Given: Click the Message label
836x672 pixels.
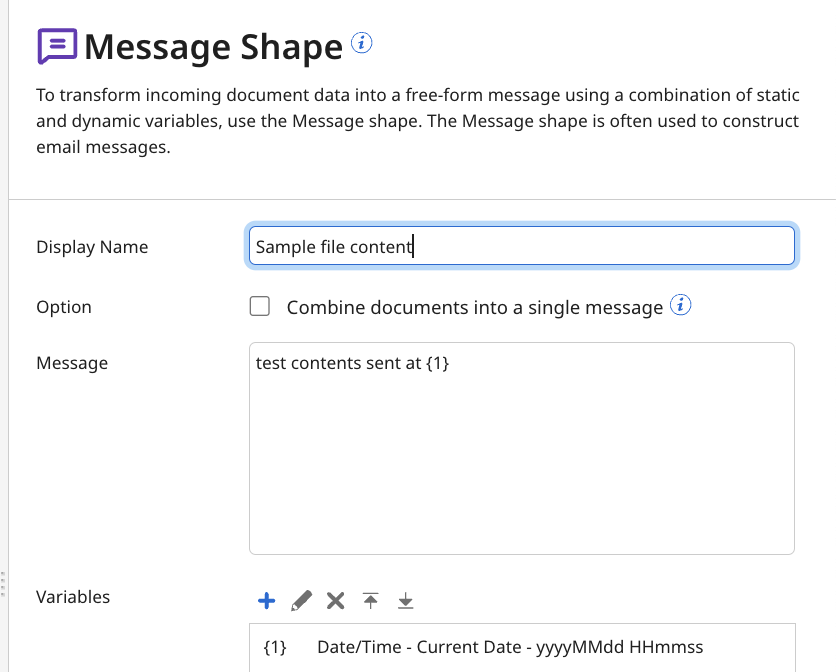Looking at the screenshot, I should [71, 363].
